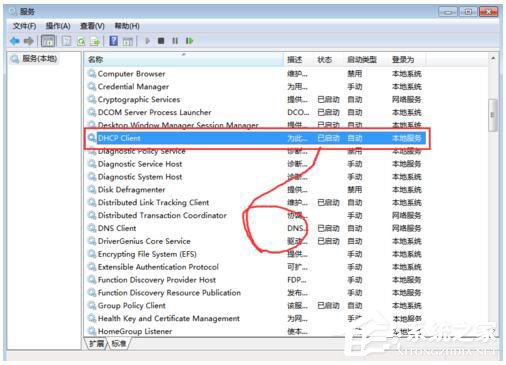This screenshot has width=506, height=365.
Task: Sort by the 状态 column header
Action: point(328,60)
